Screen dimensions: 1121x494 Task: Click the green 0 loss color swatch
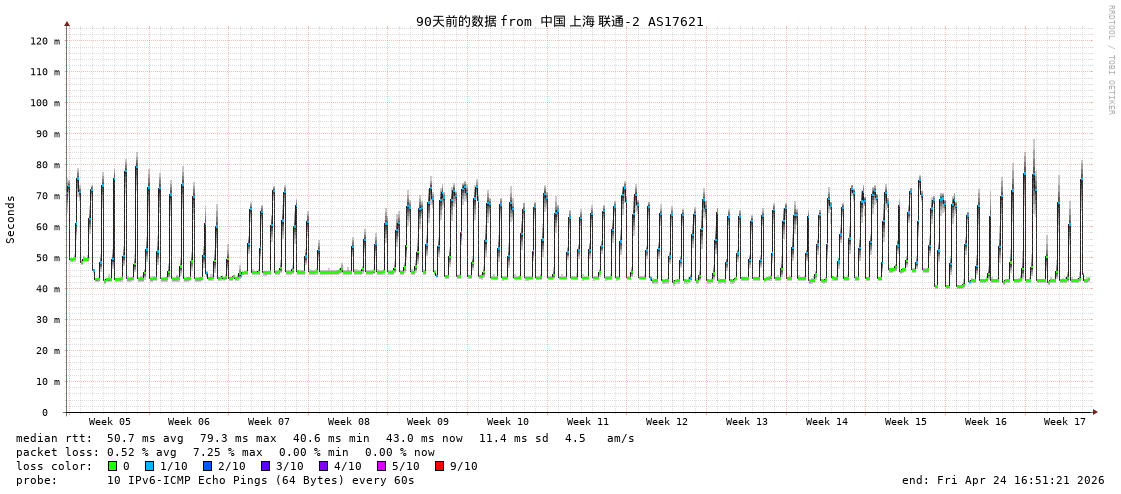[112, 466]
